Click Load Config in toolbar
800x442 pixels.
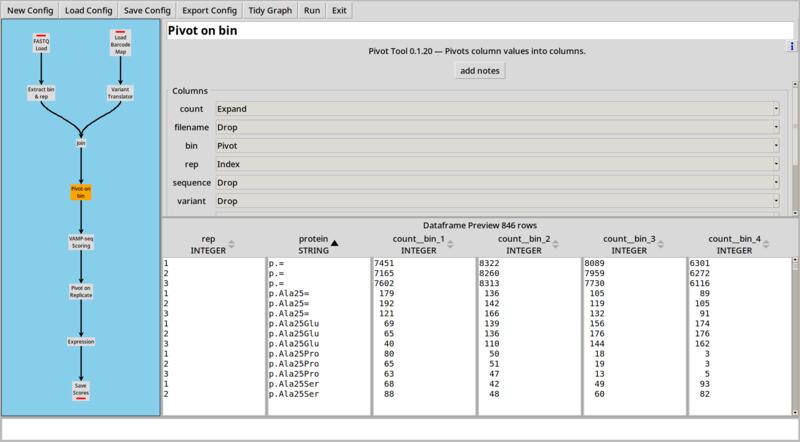(89, 10)
